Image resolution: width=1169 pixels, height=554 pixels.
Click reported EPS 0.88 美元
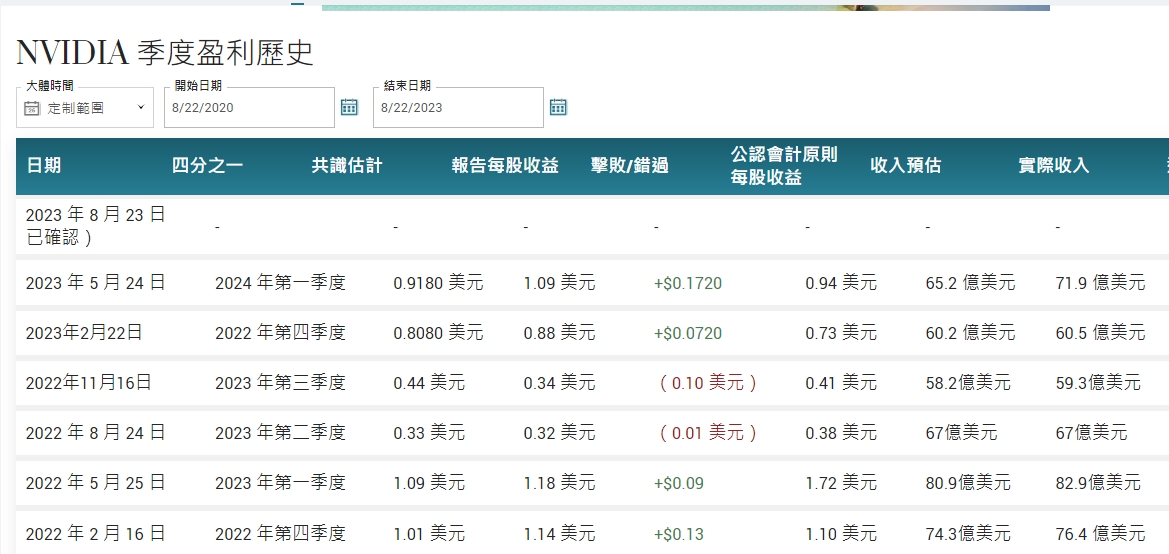click(559, 333)
